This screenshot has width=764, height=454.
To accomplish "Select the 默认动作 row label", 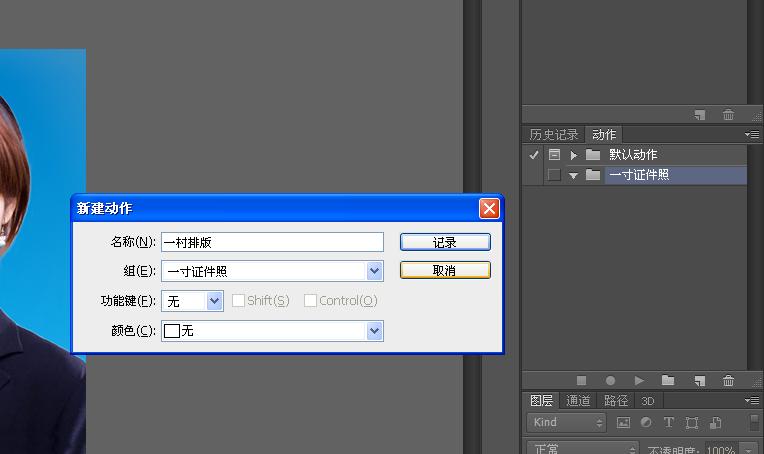I will pyautogui.click(x=633, y=155).
